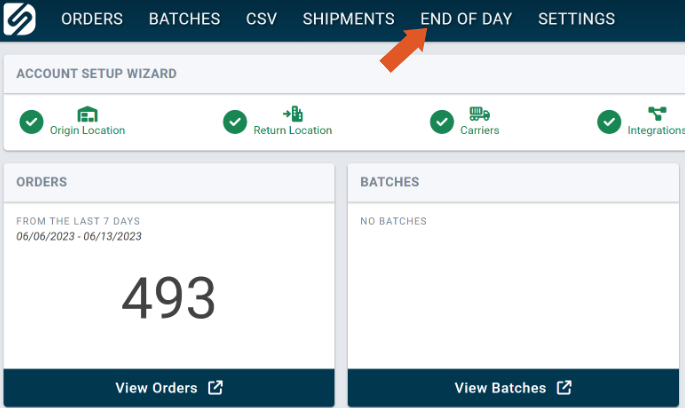Click green checkmark next to Carriers
This screenshot has width=685, height=408.
[x=442, y=122]
